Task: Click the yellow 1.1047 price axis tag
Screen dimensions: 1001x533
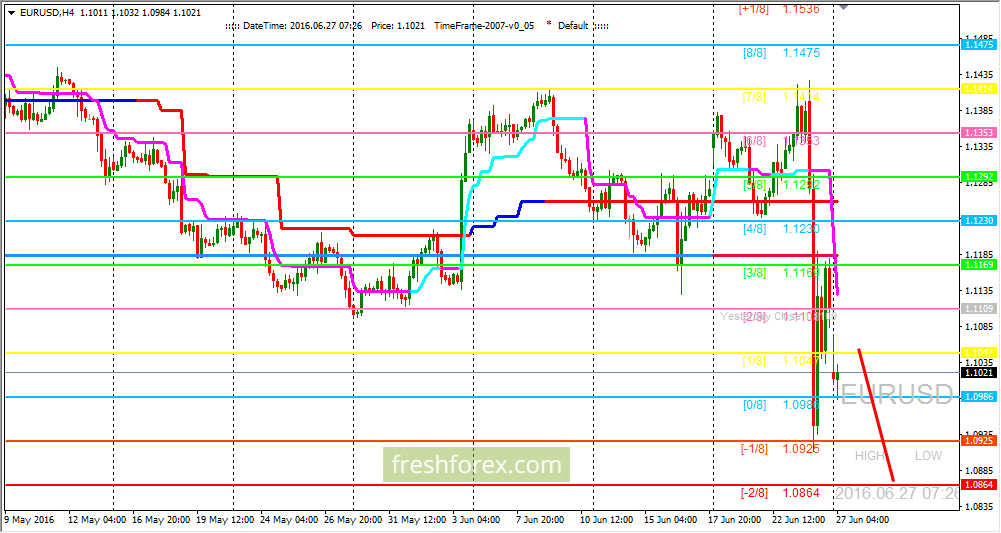Action: tap(979, 353)
